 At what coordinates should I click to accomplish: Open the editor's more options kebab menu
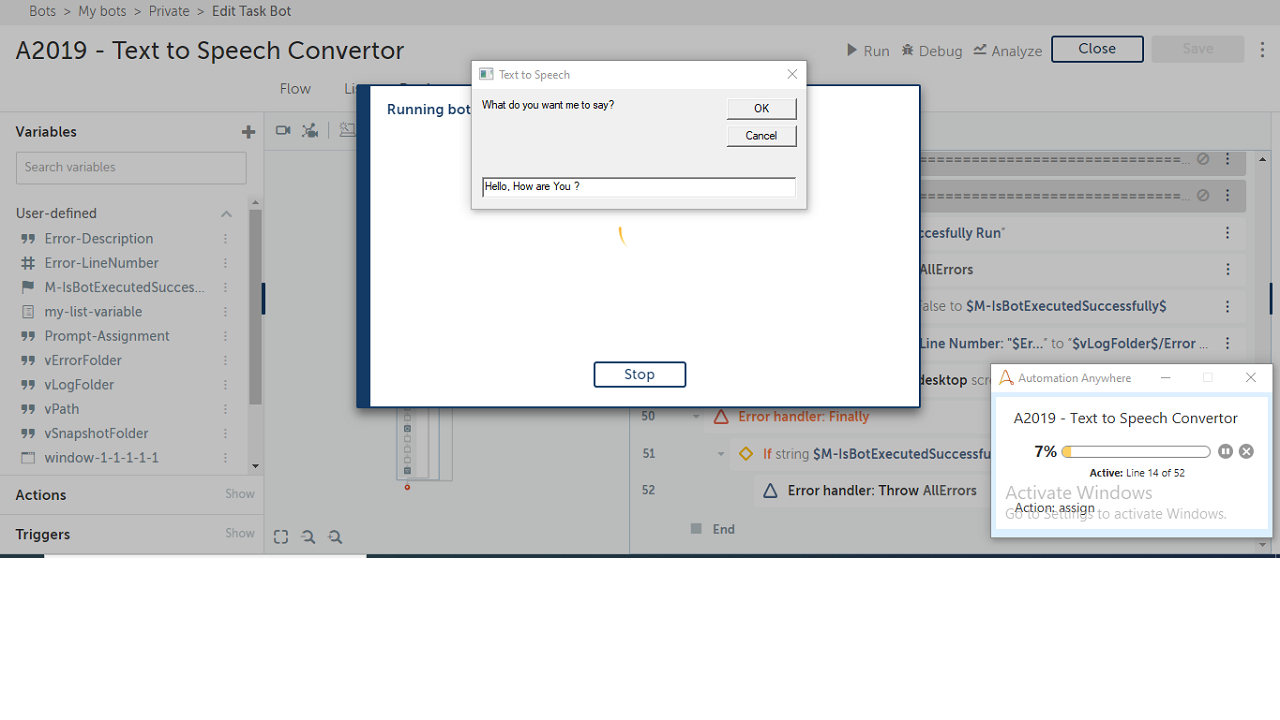tap(1263, 49)
